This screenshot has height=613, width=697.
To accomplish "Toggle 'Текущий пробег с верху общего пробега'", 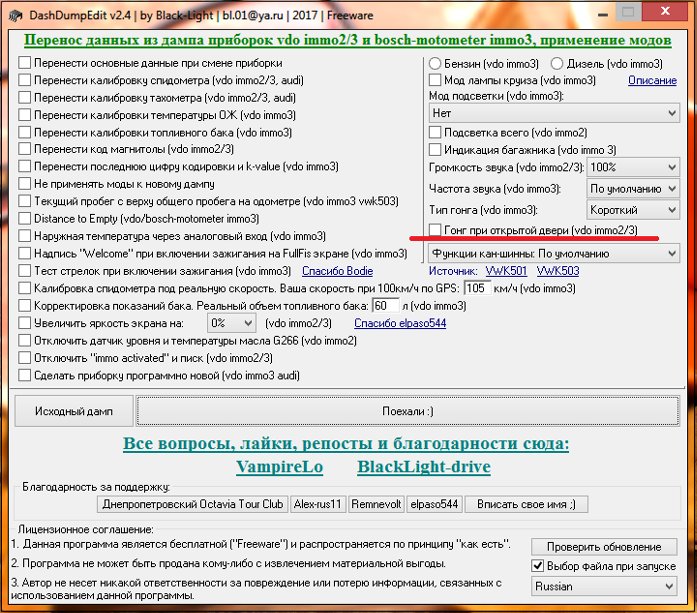I will (x=24, y=201).
